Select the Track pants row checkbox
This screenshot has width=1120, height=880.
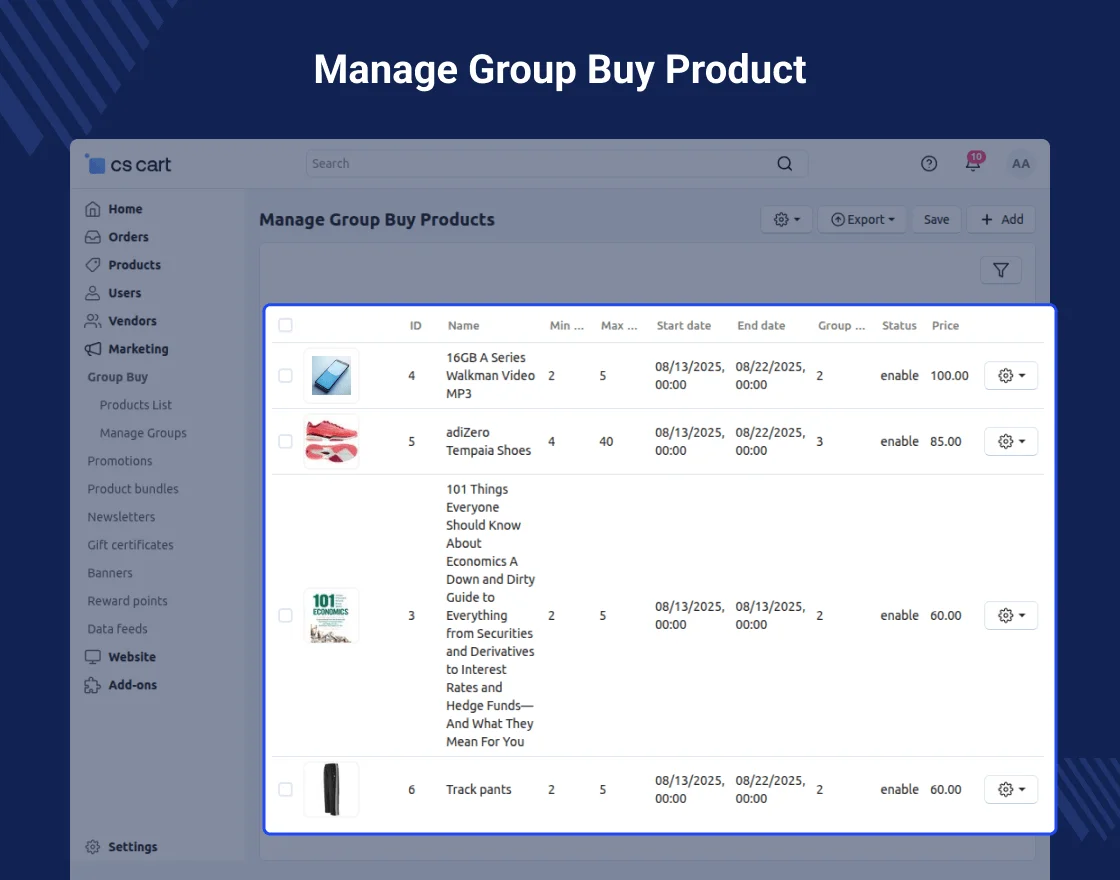[x=286, y=789]
